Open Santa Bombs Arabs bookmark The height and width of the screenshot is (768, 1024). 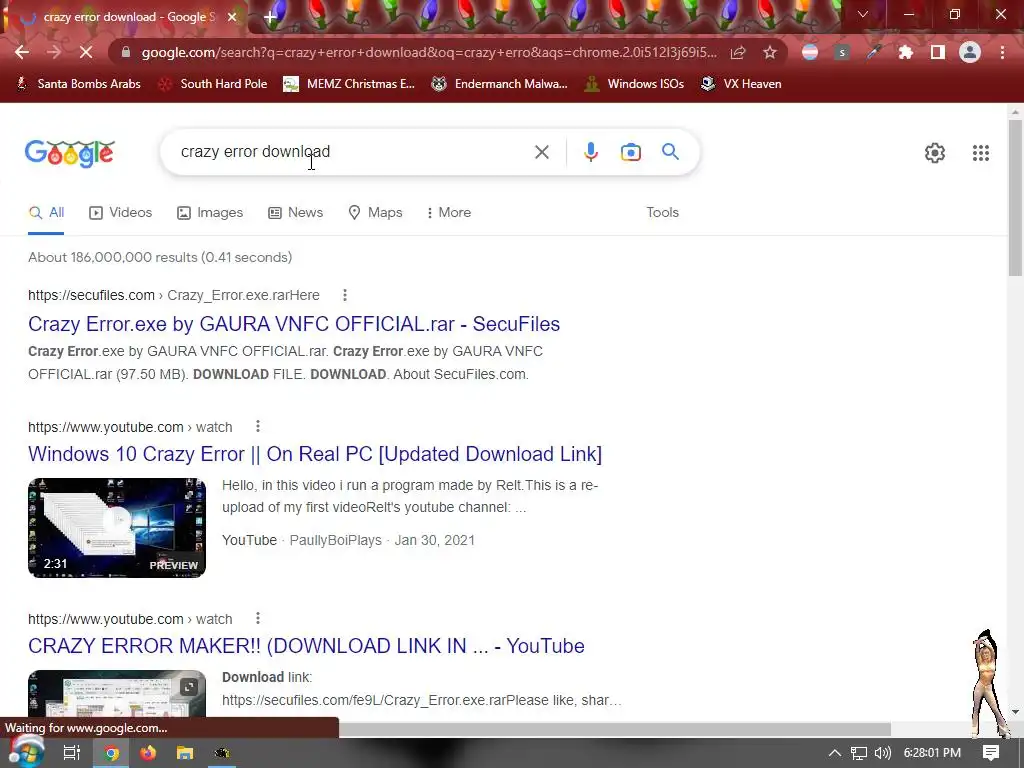tap(78, 84)
